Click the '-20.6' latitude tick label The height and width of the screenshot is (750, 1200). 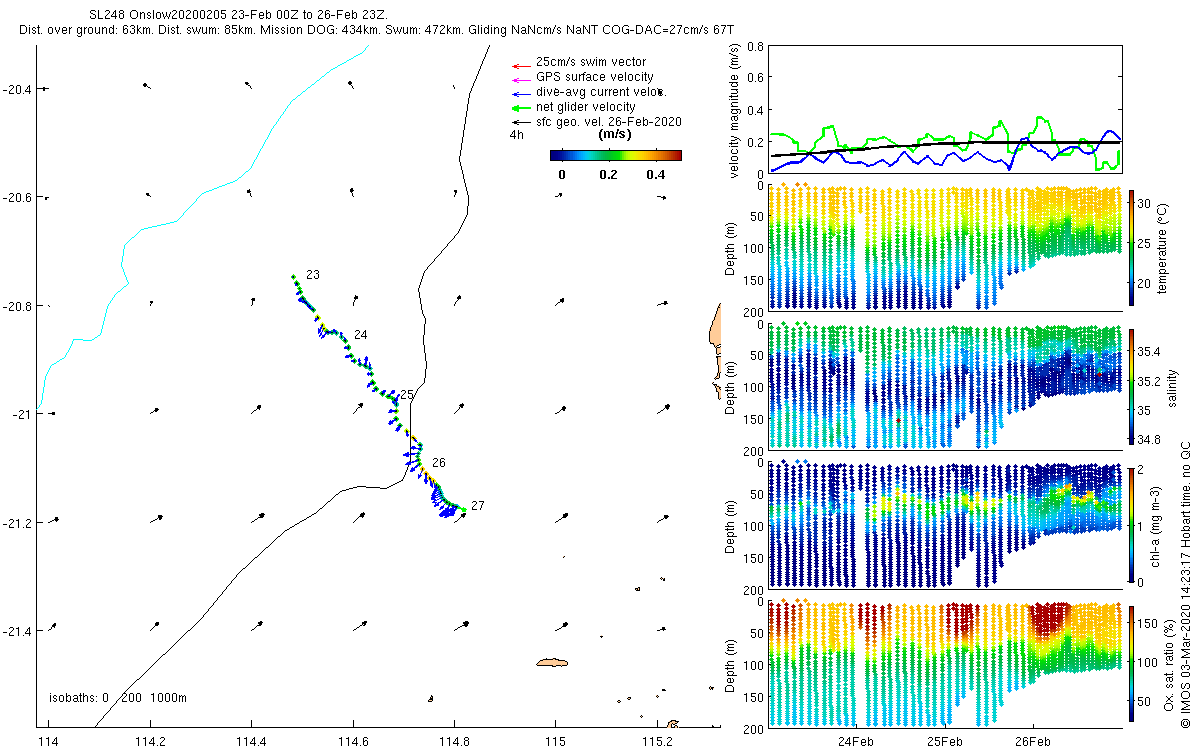click(17, 198)
